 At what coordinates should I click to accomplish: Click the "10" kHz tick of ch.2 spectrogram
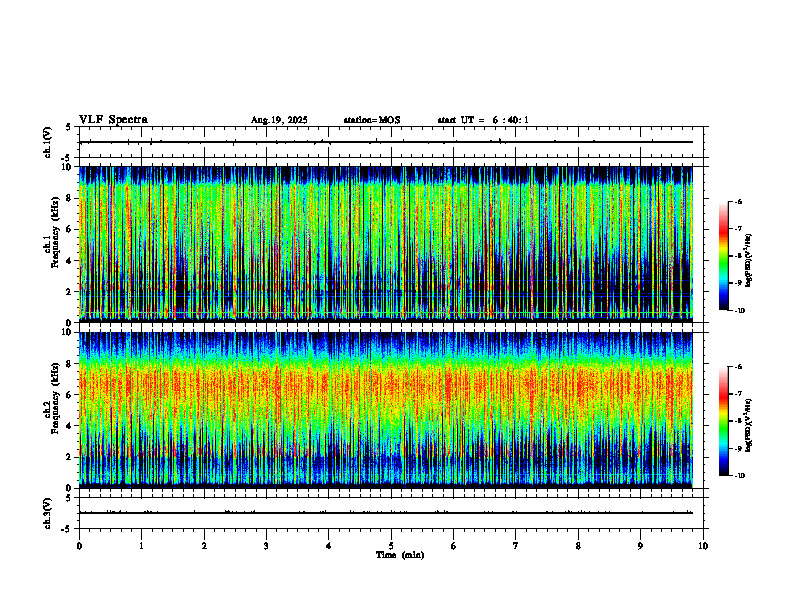click(x=67, y=332)
